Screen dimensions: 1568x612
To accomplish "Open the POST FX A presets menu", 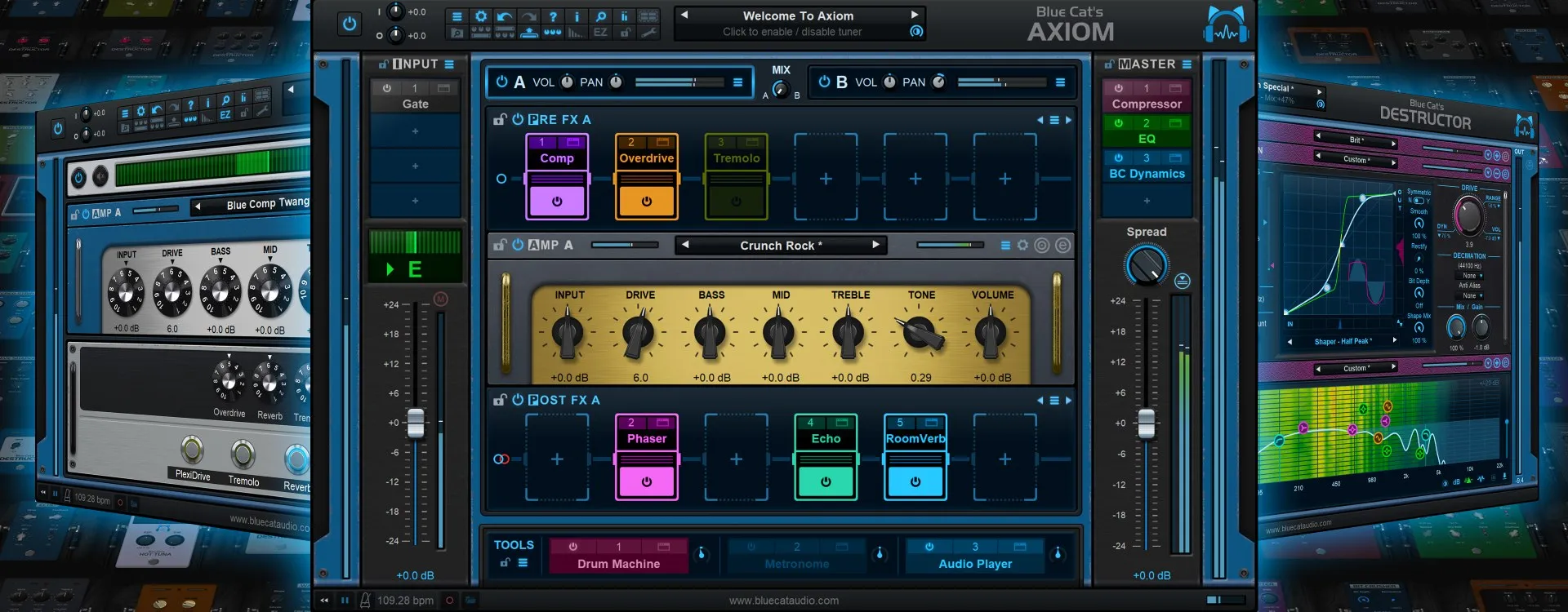I will click(1054, 401).
